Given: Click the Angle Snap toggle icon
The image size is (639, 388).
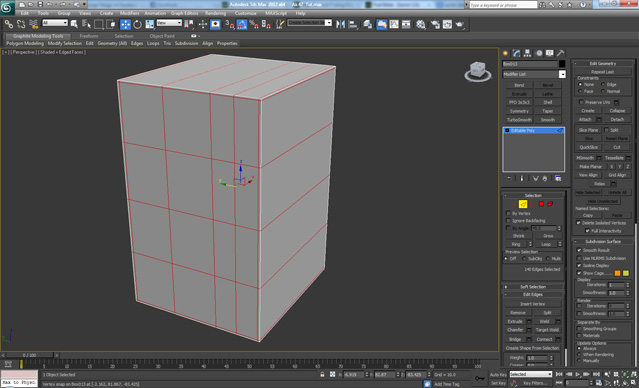Looking at the screenshot, I should click(242, 24).
